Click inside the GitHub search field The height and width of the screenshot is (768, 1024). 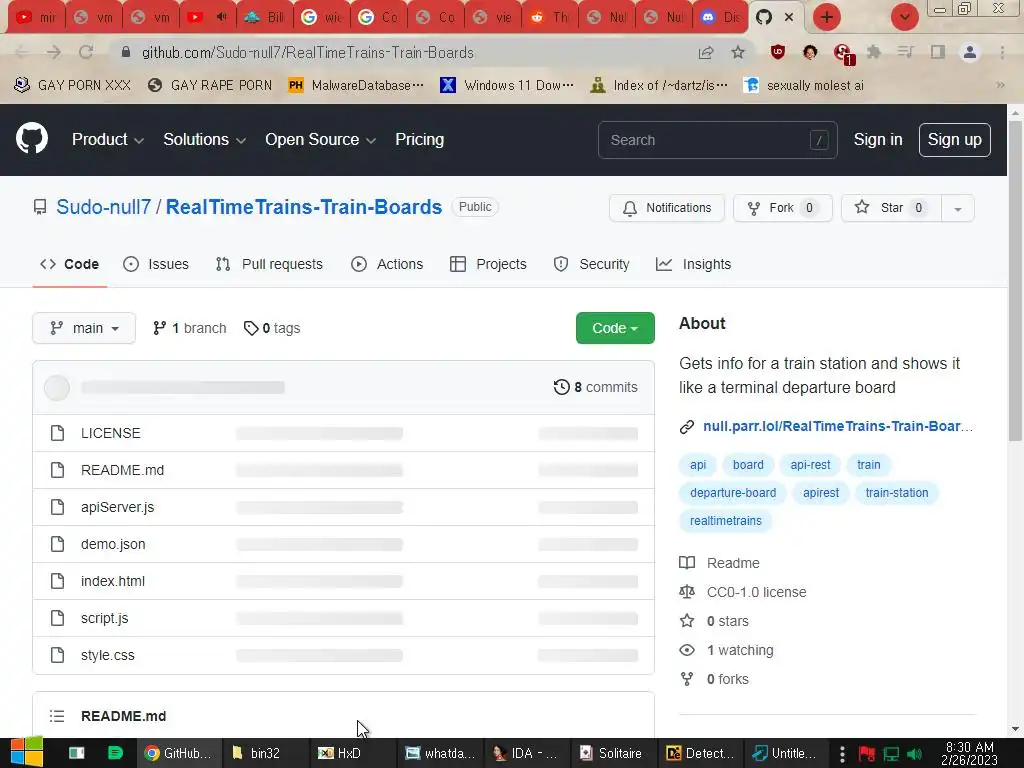point(717,140)
